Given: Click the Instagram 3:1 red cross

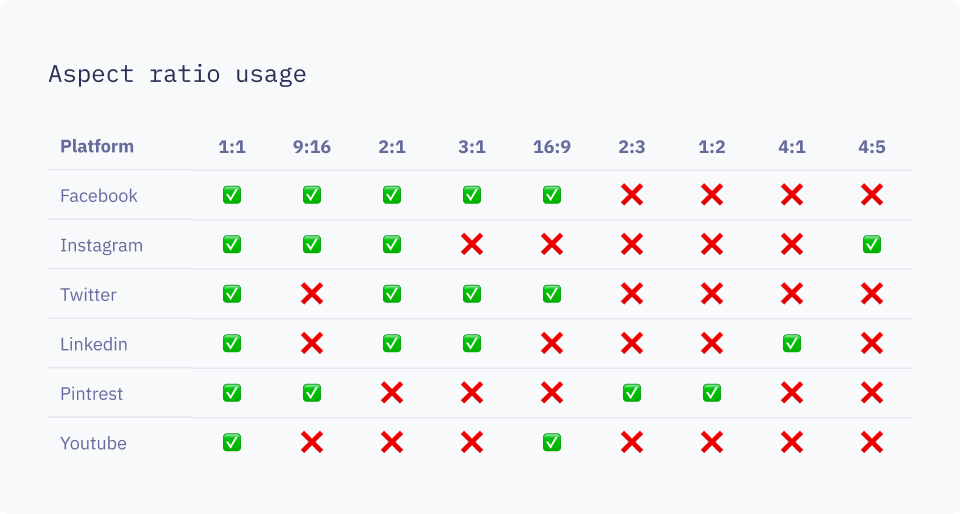Looking at the screenshot, I should [x=472, y=245].
